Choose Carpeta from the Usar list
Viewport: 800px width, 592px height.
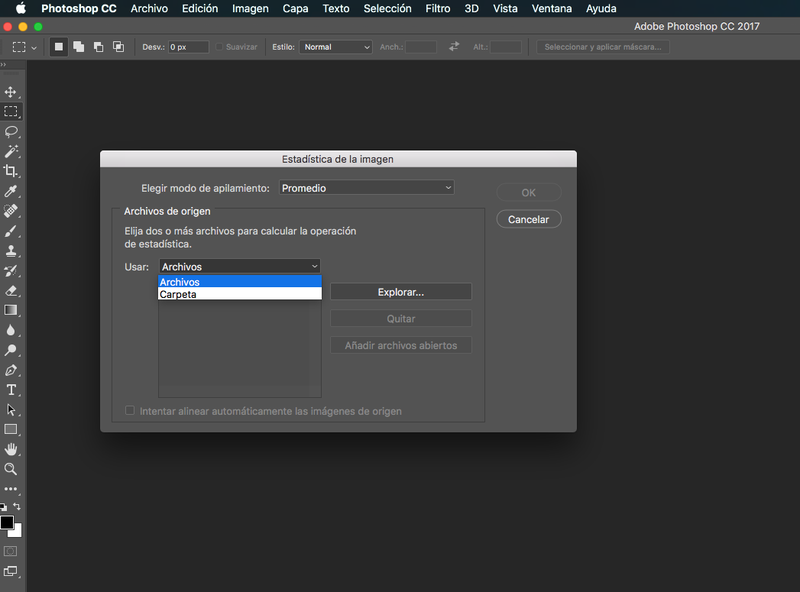(240, 294)
